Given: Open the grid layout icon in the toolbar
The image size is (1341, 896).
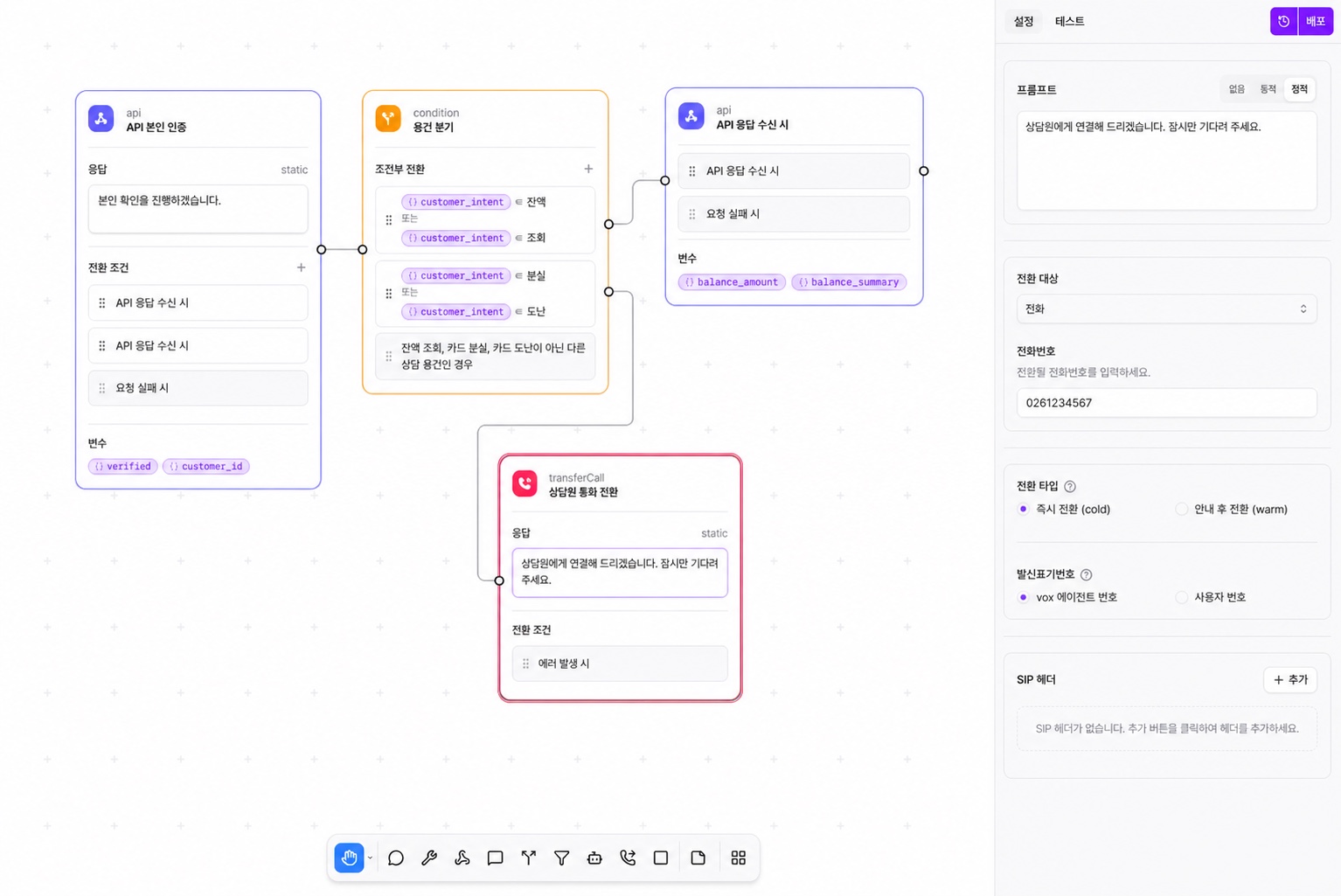Looking at the screenshot, I should (x=739, y=858).
